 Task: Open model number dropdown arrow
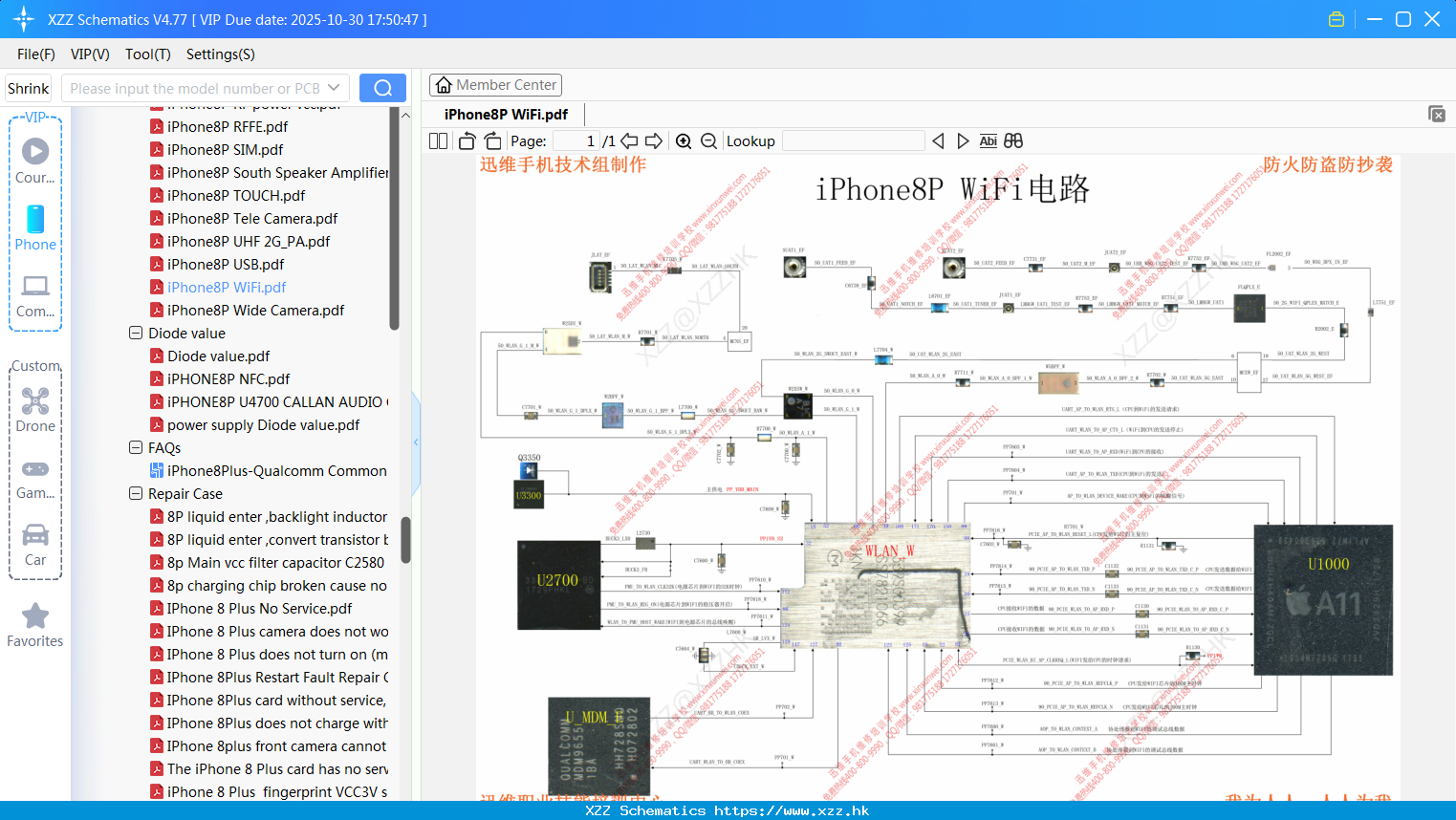point(334,88)
